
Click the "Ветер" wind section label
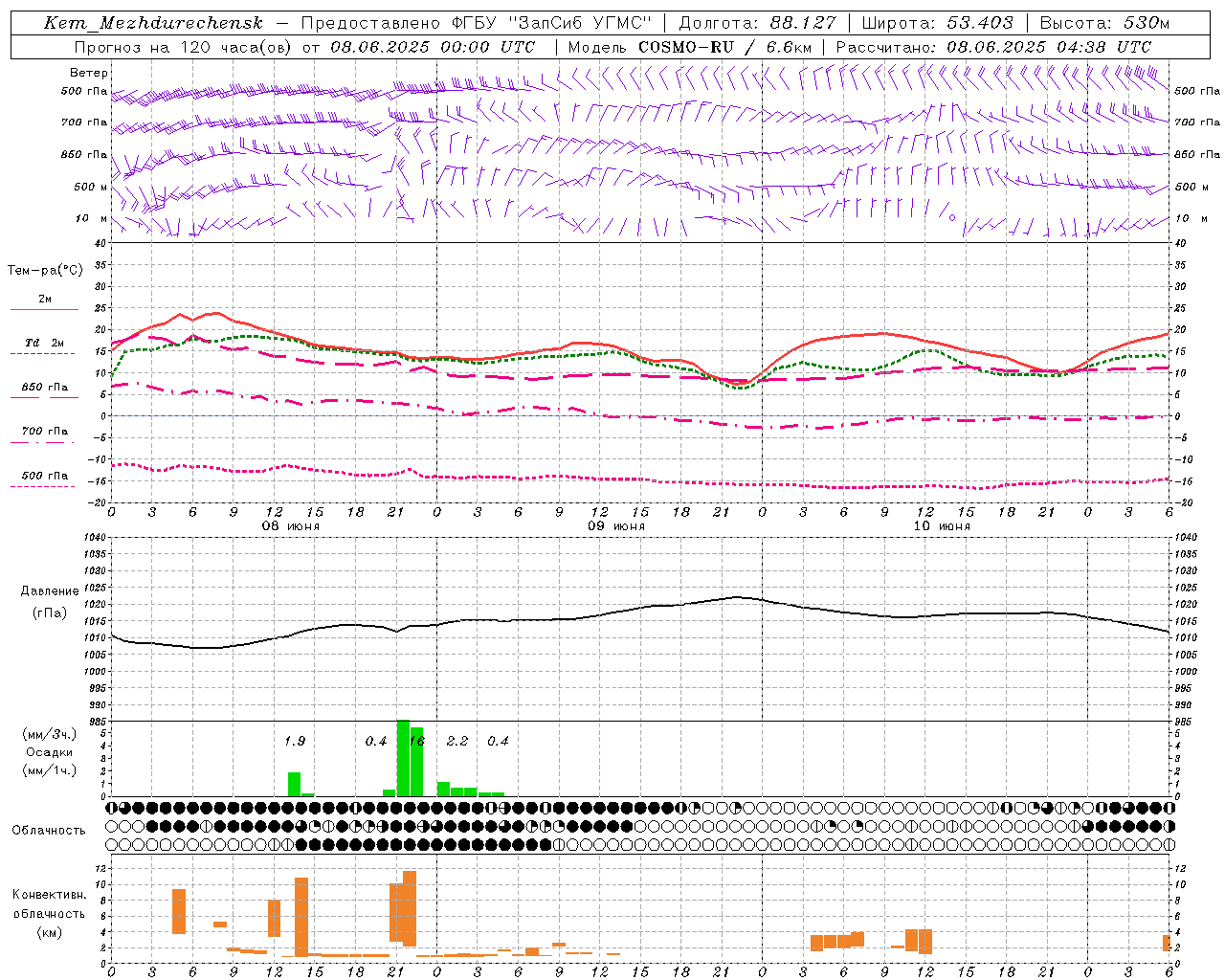tap(89, 73)
